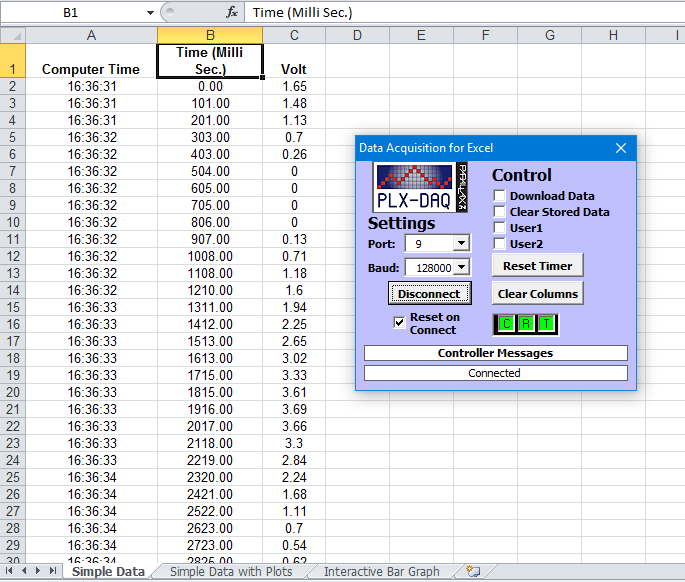
Task: Click the Disconnect button
Action: [429, 294]
